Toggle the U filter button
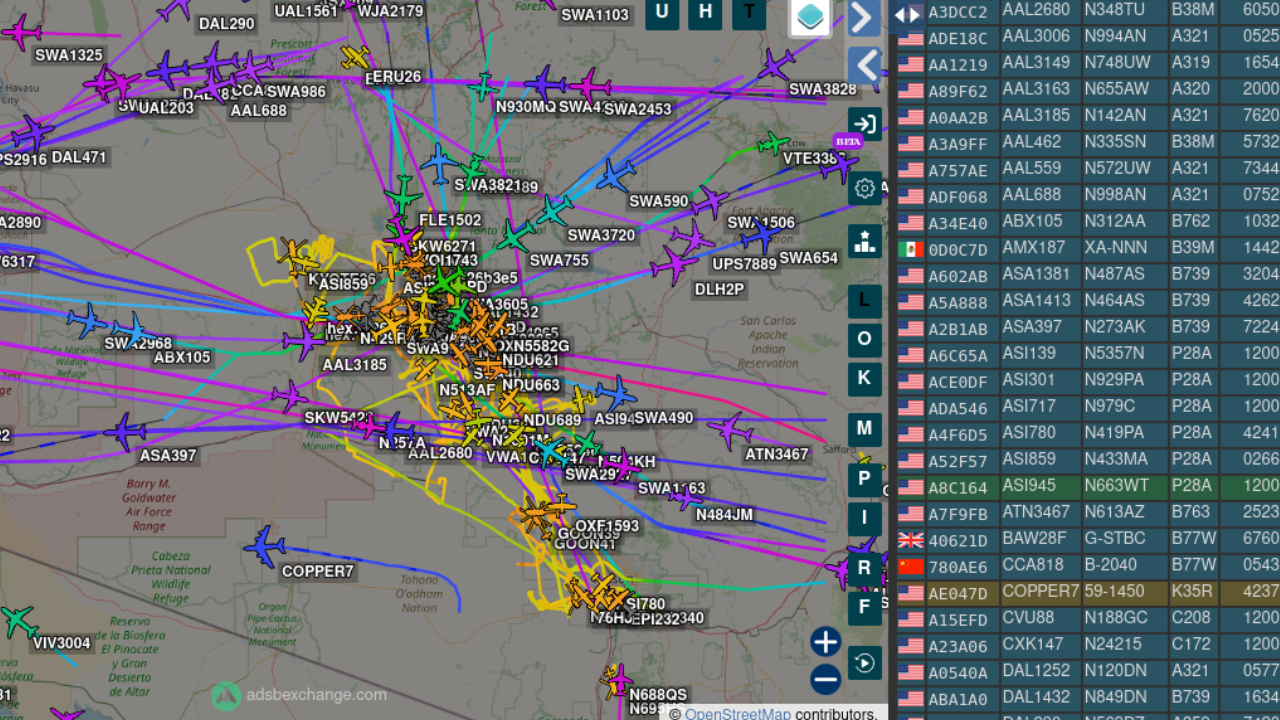This screenshot has width=1280, height=720. click(x=662, y=12)
